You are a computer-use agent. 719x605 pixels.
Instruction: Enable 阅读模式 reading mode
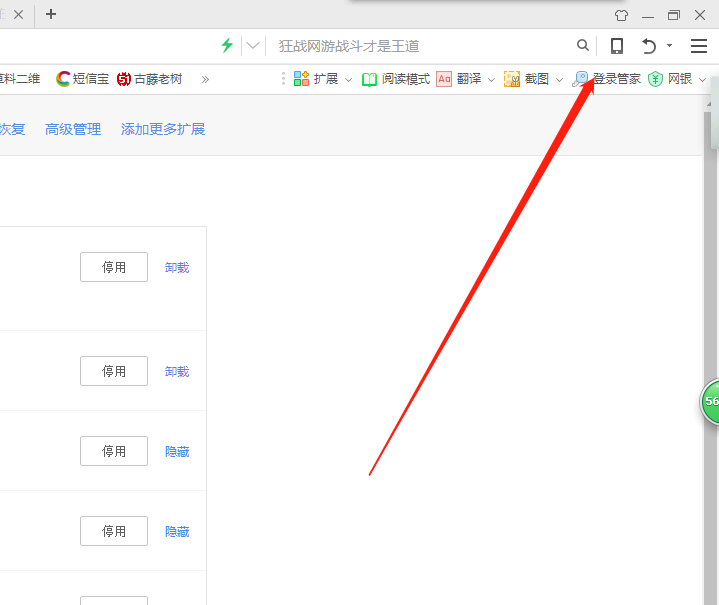[396, 79]
